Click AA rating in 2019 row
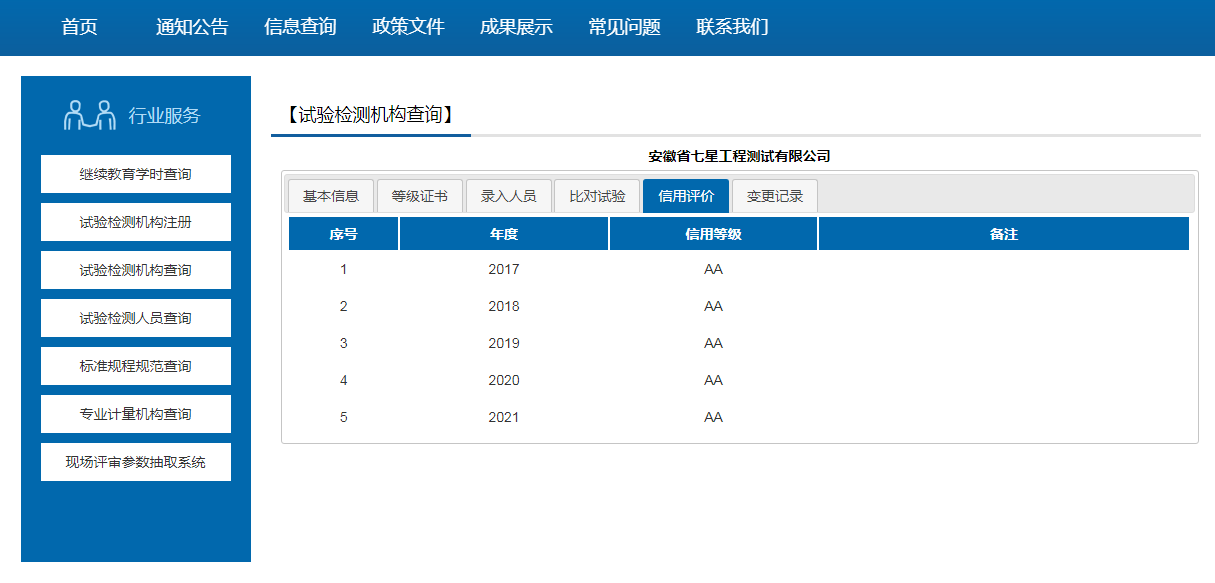Image resolution: width=1215 pixels, height=583 pixels. [713, 343]
